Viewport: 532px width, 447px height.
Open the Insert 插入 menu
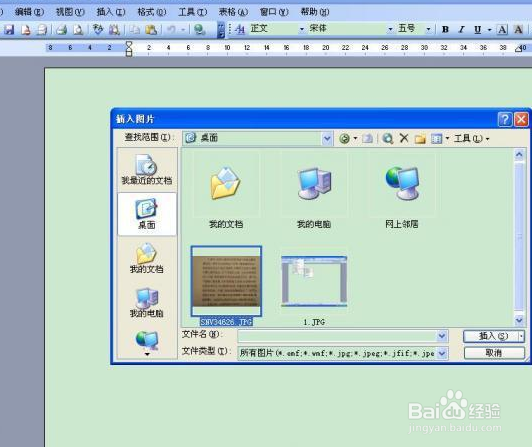coord(111,12)
